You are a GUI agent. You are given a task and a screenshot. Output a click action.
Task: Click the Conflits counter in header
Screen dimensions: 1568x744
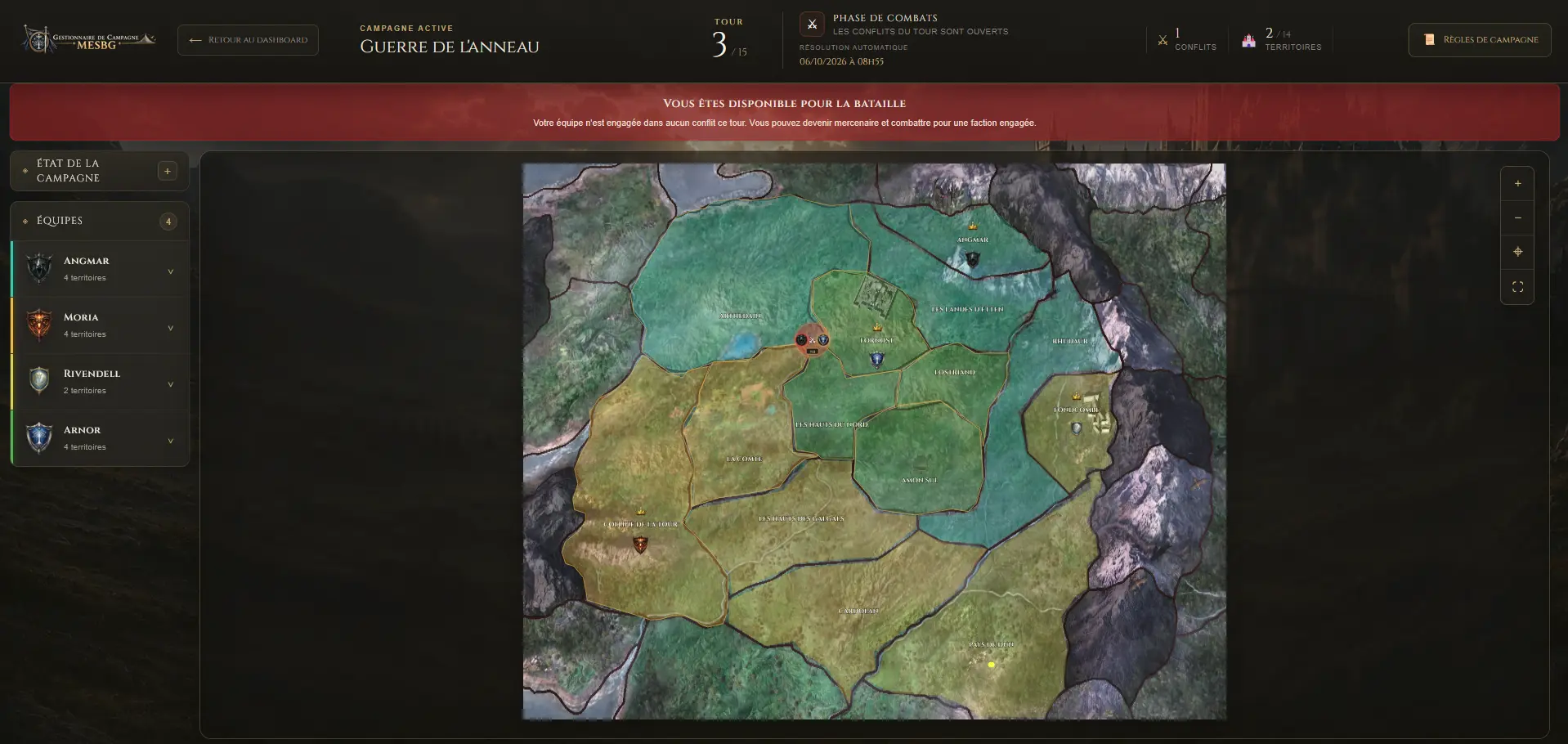coord(1187,39)
